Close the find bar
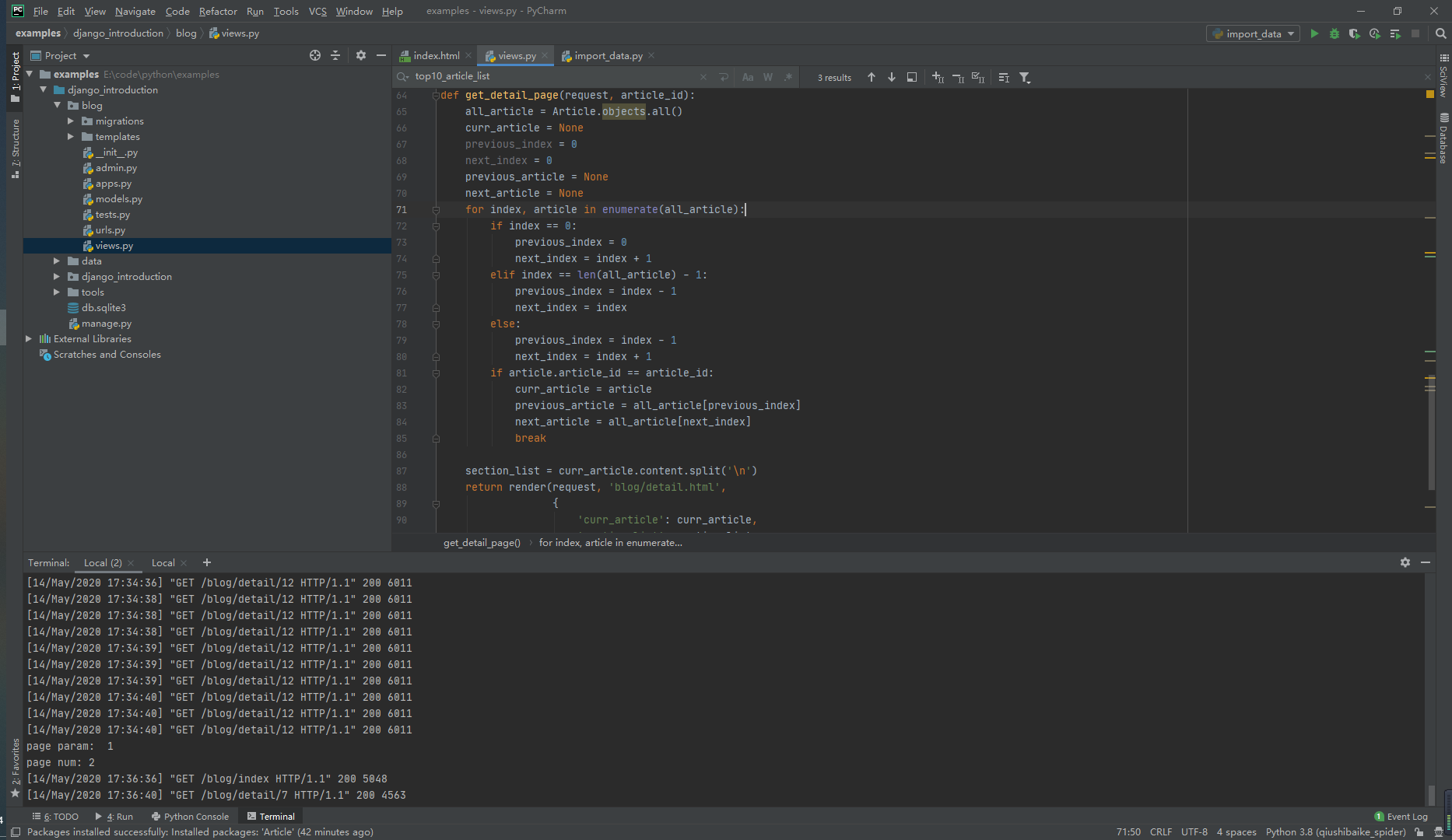The width and height of the screenshot is (1452, 840). (x=1428, y=77)
